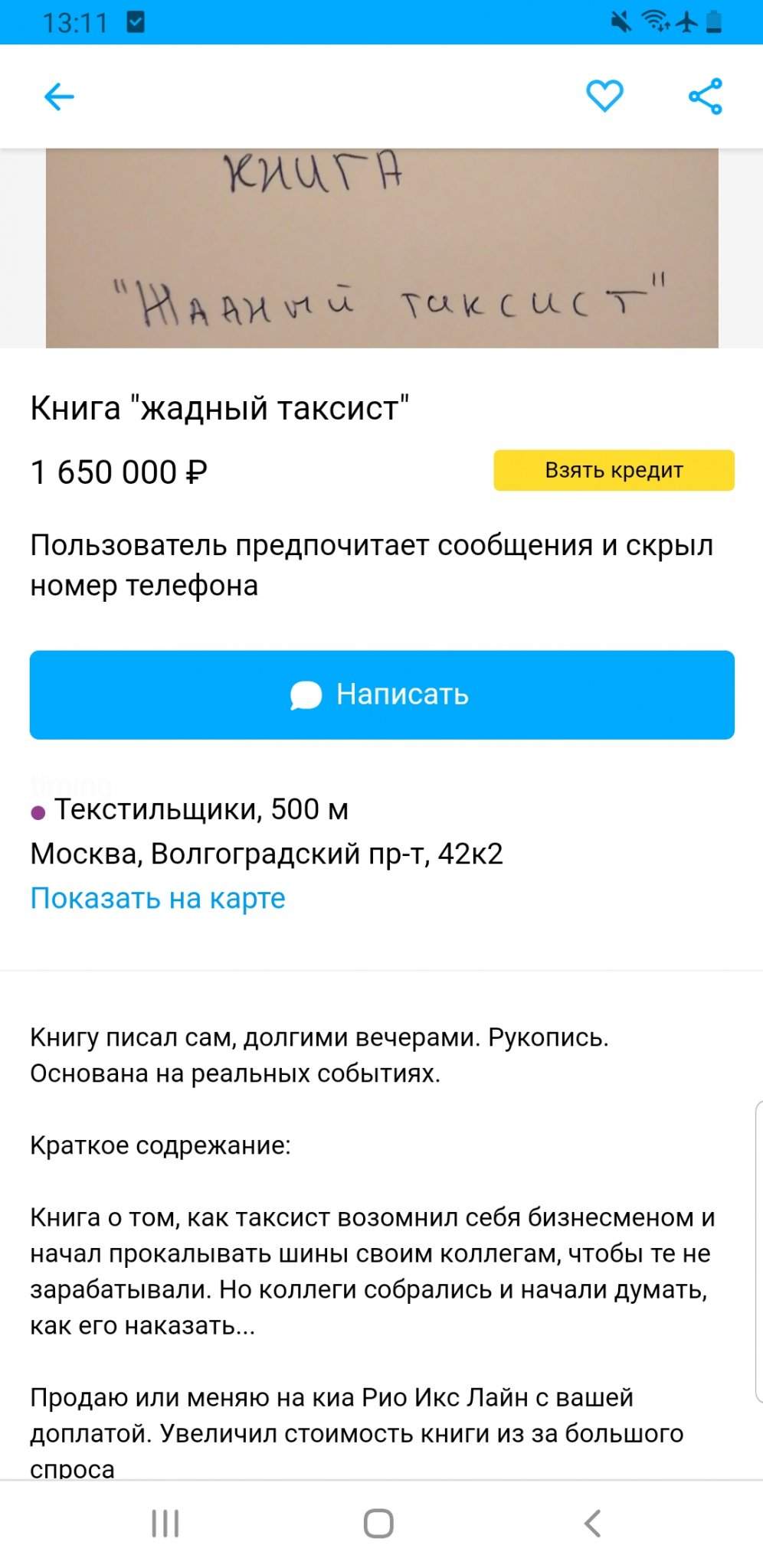Image resolution: width=763 pixels, height=1568 pixels.
Task: Tap the listing title Книга "жадный таксист"
Action: click(219, 408)
